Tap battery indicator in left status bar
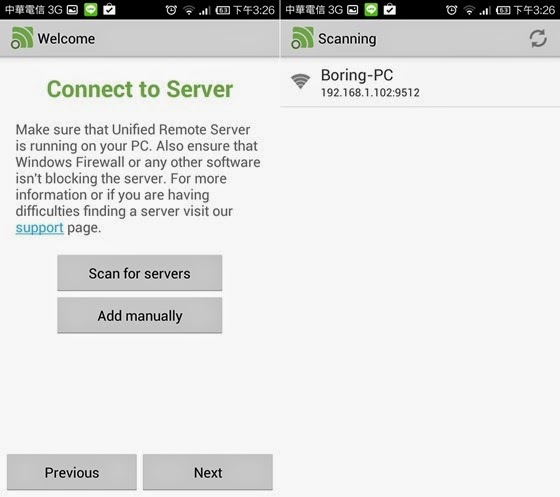This screenshot has width=560, height=497. tap(222, 10)
